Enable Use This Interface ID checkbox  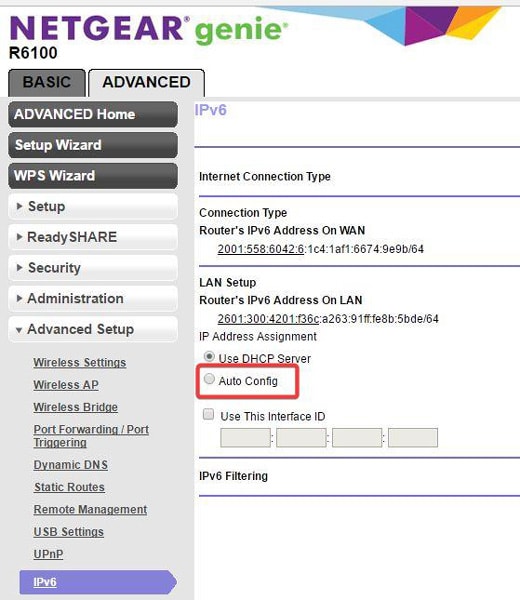point(209,414)
